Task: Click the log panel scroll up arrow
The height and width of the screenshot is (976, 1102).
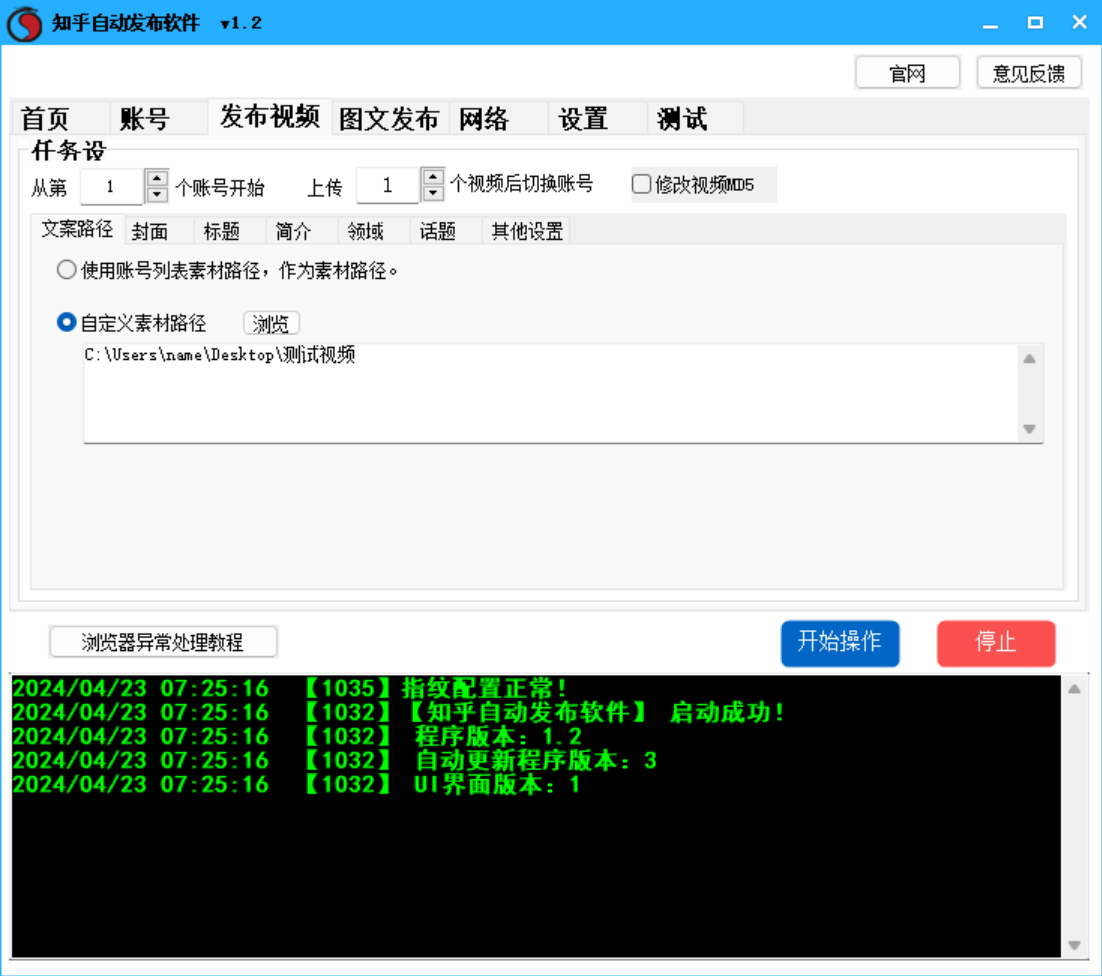Action: tap(1075, 689)
